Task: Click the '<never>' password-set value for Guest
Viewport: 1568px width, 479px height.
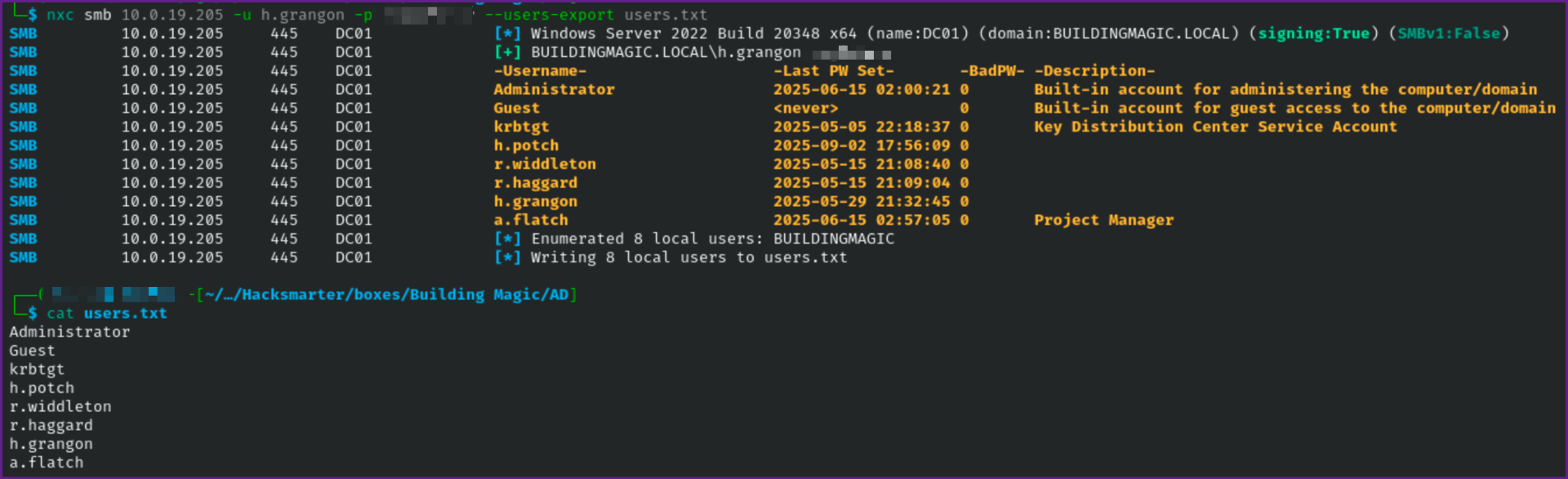Action: (x=806, y=109)
